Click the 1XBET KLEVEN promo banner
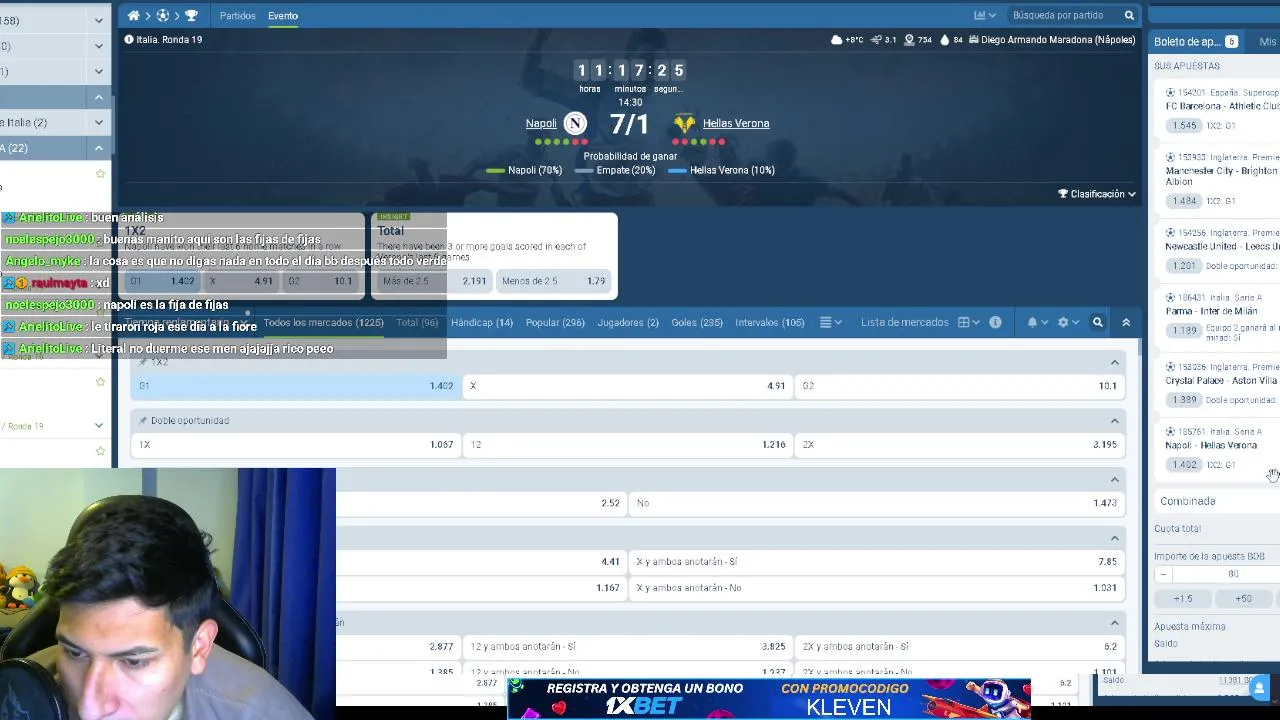This screenshot has width=1280, height=720. pyautogui.click(x=768, y=698)
